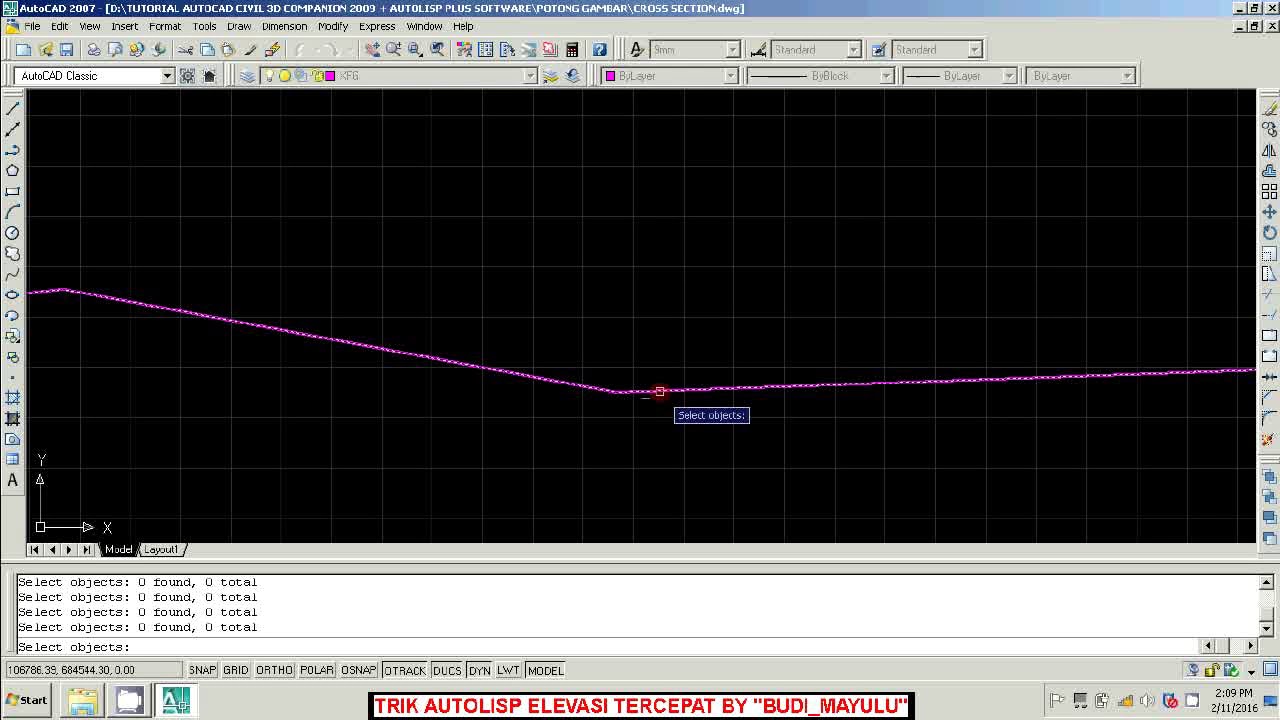Activate the Arc tool
This screenshot has height=720, width=1280.
12,212
